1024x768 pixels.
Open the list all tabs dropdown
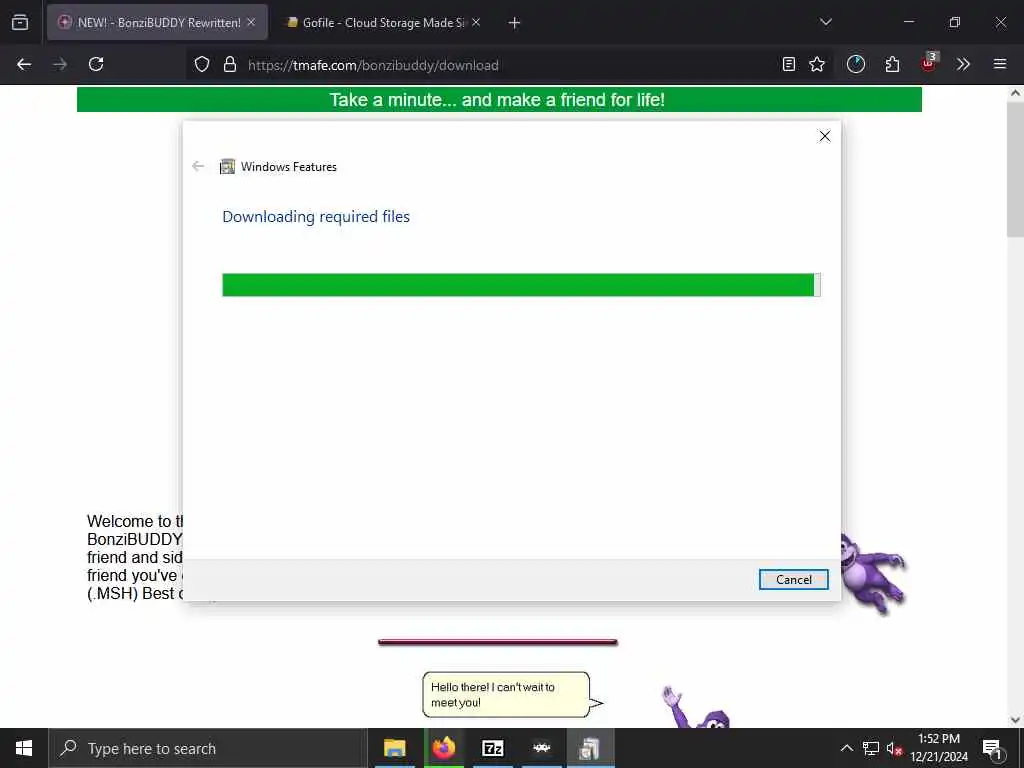pyautogui.click(x=825, y=22)
